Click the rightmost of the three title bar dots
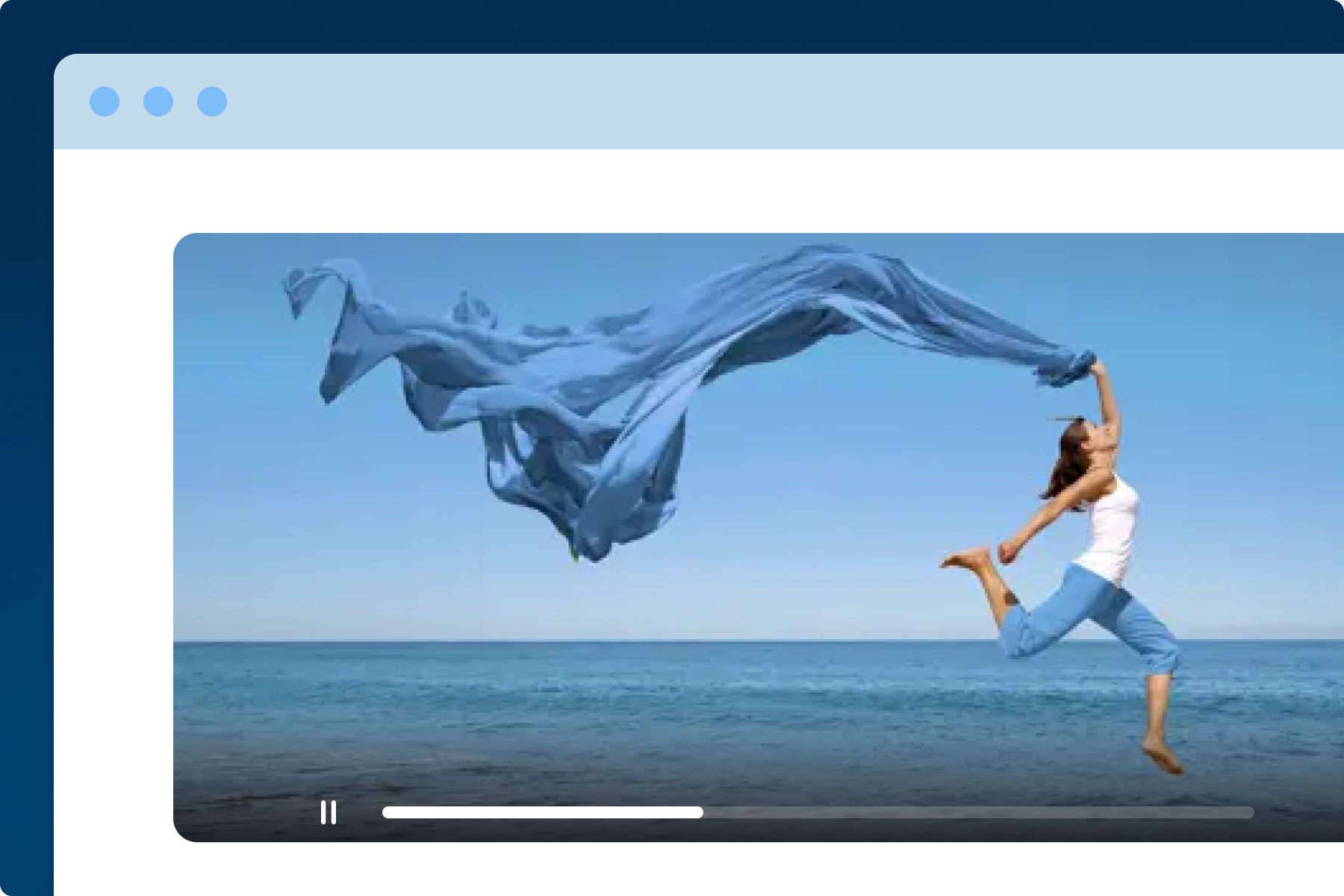The image size is (1344, 896). tap(212, 102)
